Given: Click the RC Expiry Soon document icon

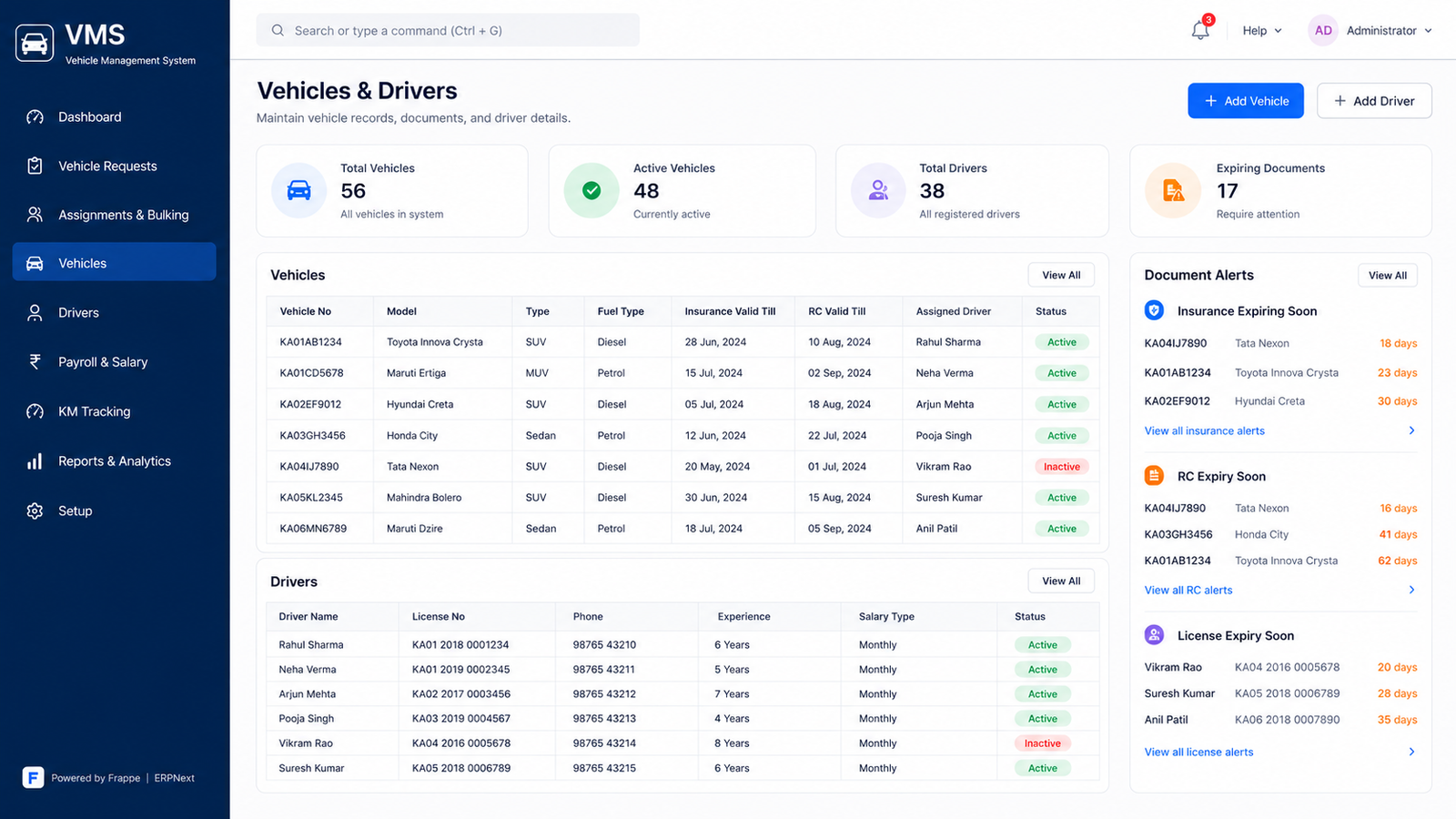Looking at the screenshot, I should [x=1154, y=476].
